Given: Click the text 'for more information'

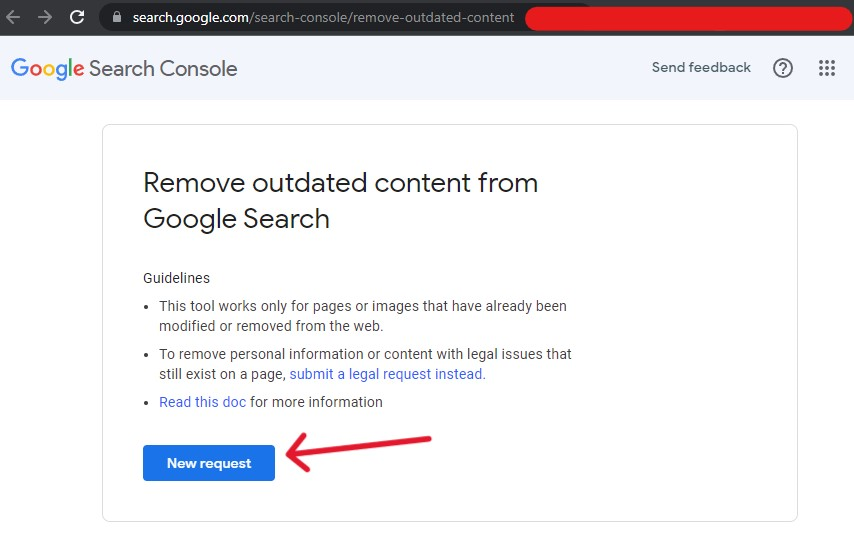Looking at the screenshot, I should pos(316,402).
